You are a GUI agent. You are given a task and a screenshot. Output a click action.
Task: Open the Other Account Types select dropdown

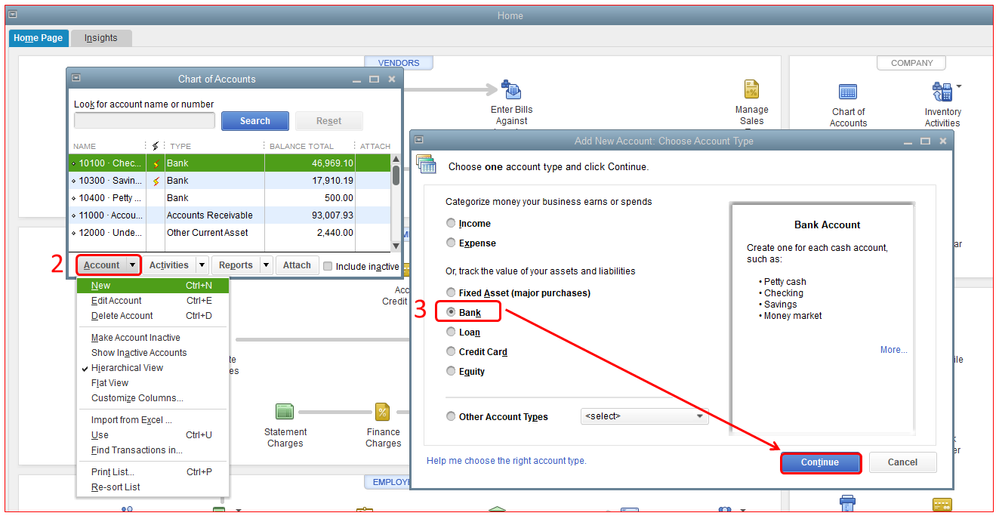(x=643, y=417)
